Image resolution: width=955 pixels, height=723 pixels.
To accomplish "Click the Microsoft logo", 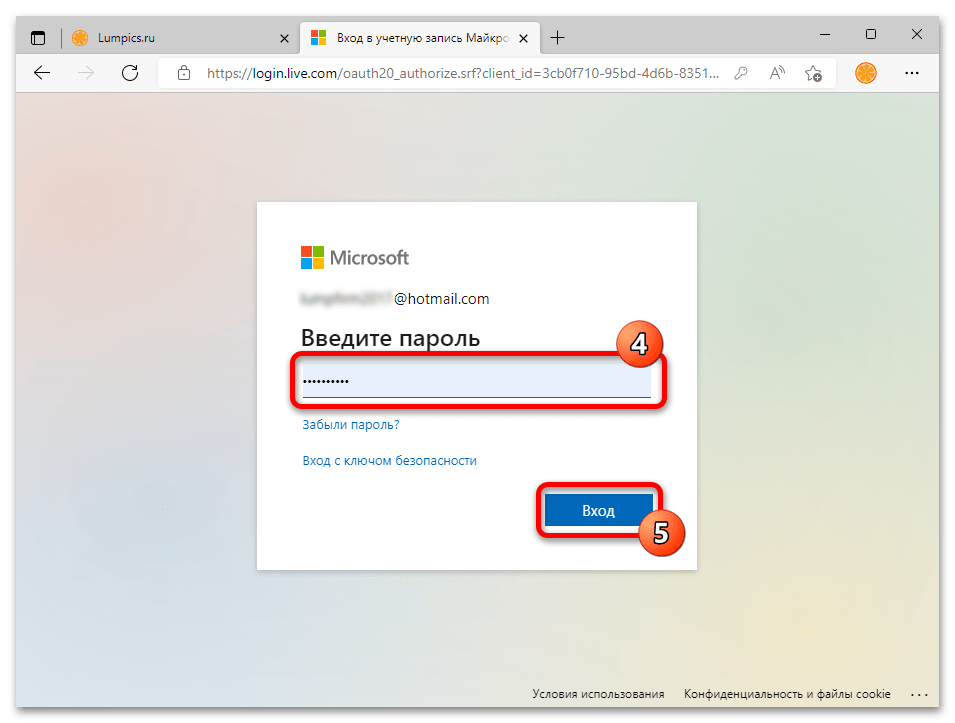I will pyautogui.click(x=354, y=258).
